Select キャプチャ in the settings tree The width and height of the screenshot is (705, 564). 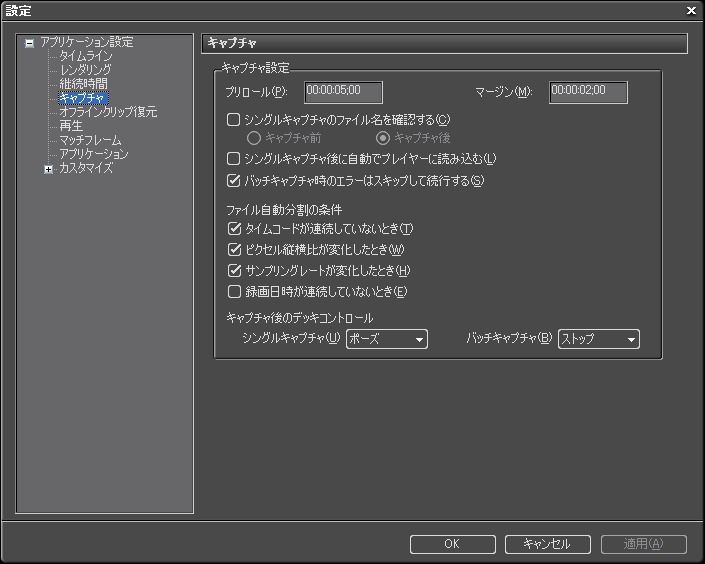[83, 98]
